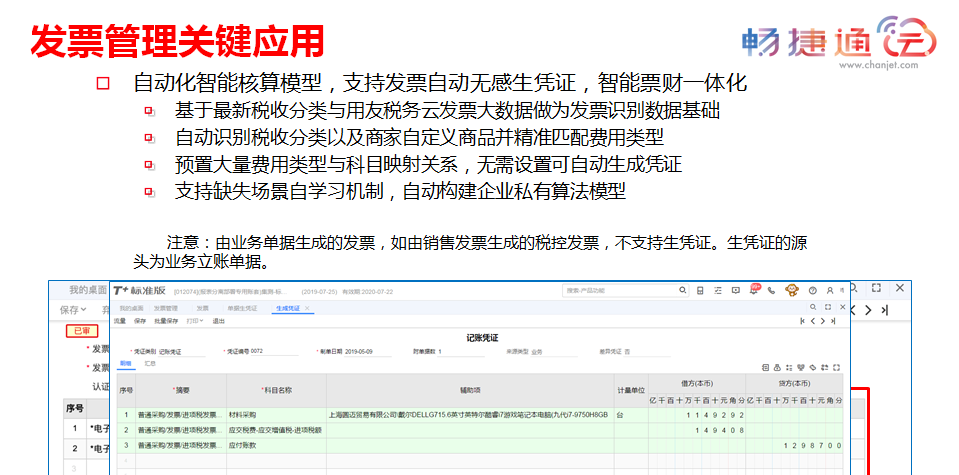Click the user account icon
959x475 pixels.
(828, 290)
